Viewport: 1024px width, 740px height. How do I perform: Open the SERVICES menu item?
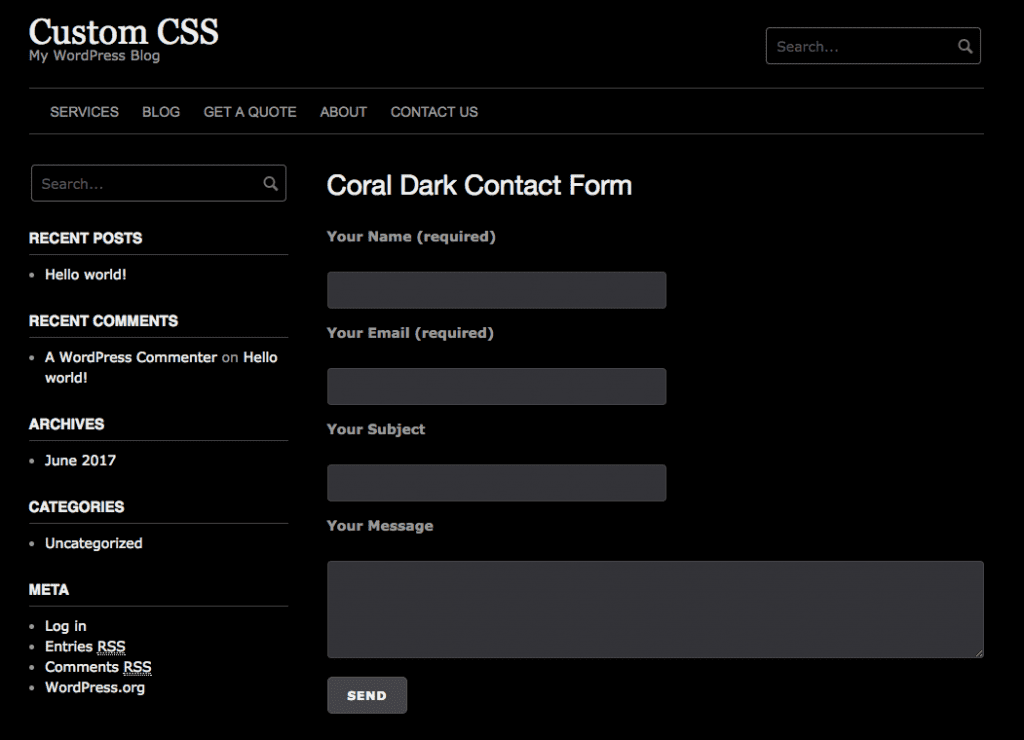[84, 112]
